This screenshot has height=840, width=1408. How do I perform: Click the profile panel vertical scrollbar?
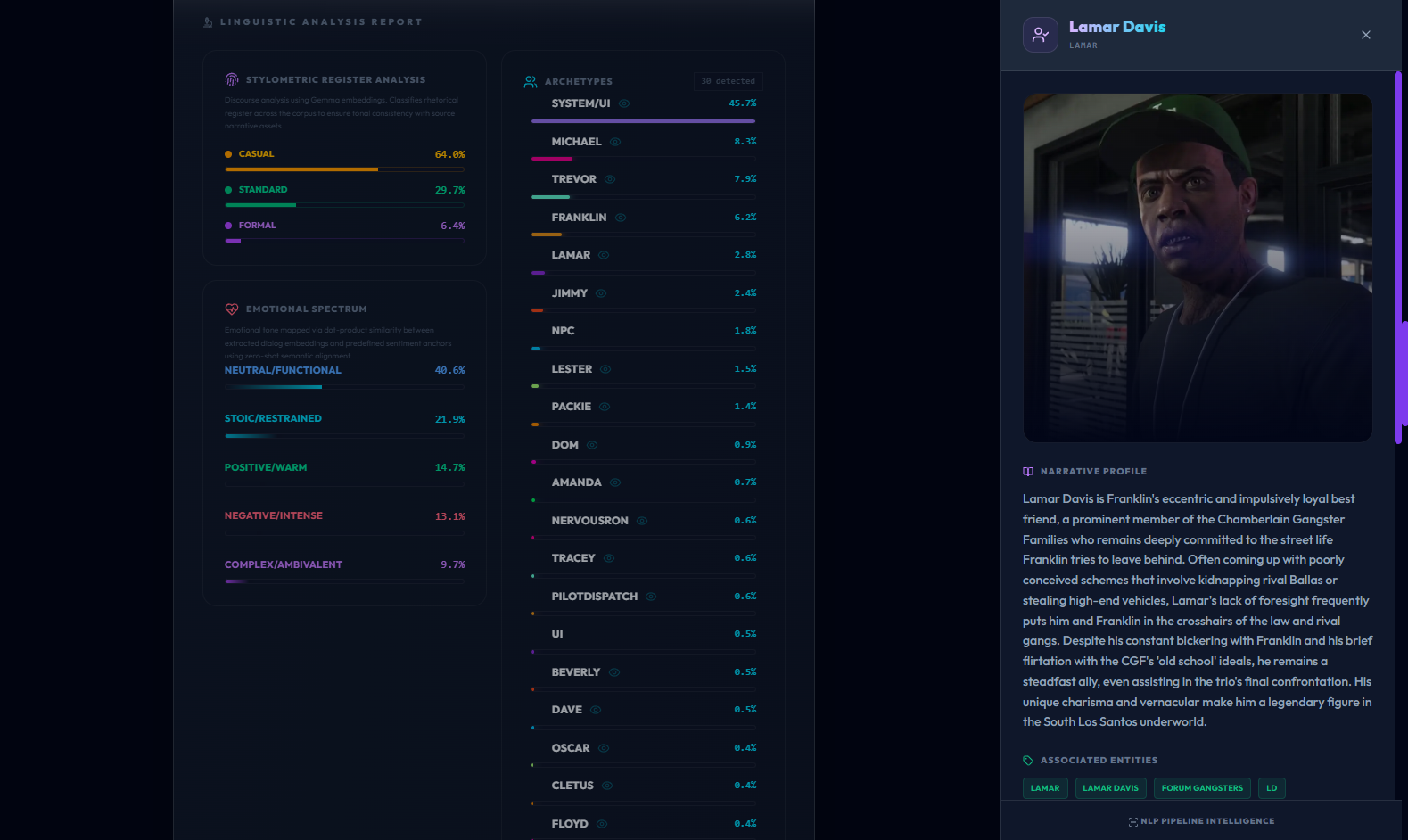click(x=1398, y=257)
